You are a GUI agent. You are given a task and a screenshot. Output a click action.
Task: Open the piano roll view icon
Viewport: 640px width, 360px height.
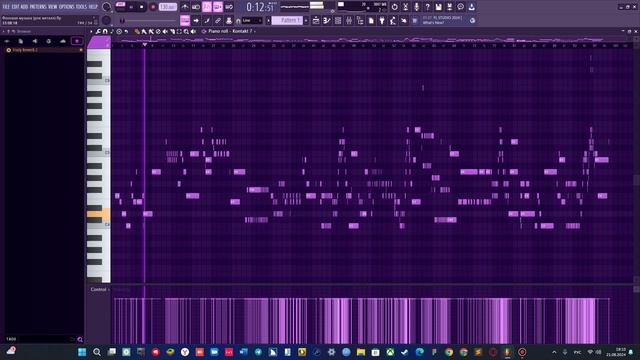tap(327, 20)
